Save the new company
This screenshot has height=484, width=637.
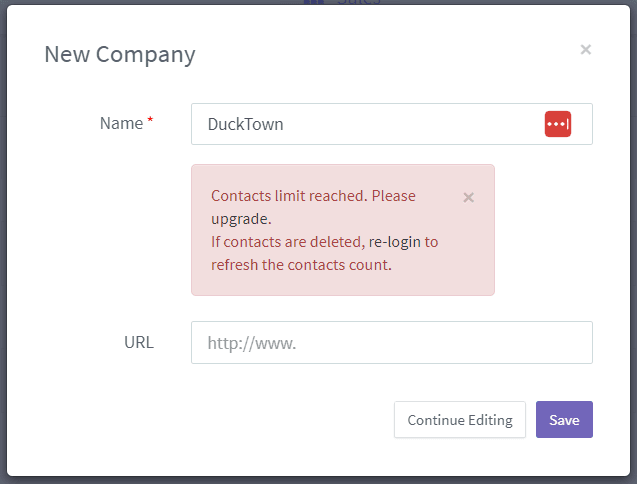click(564, 420)
